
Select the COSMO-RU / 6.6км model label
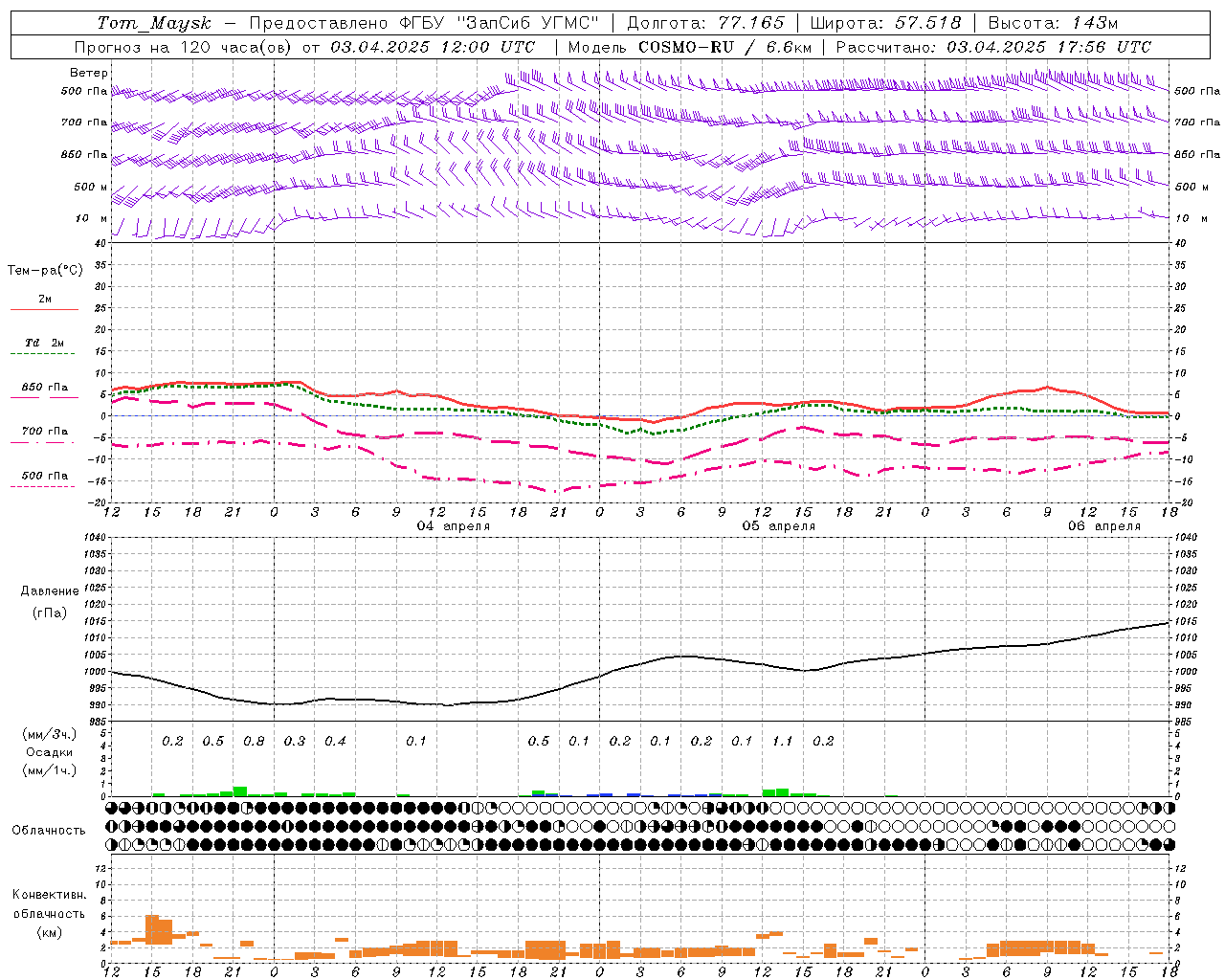click(724, 47)
